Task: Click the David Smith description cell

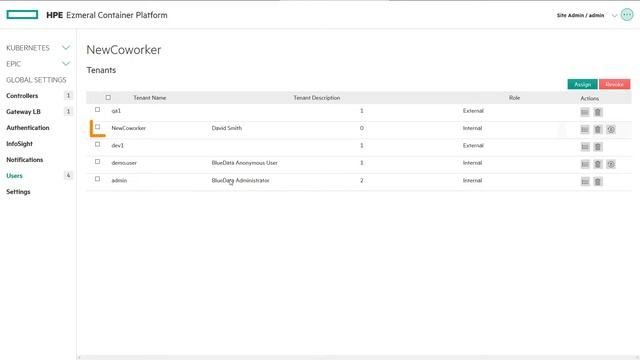Action: (227, 128)
